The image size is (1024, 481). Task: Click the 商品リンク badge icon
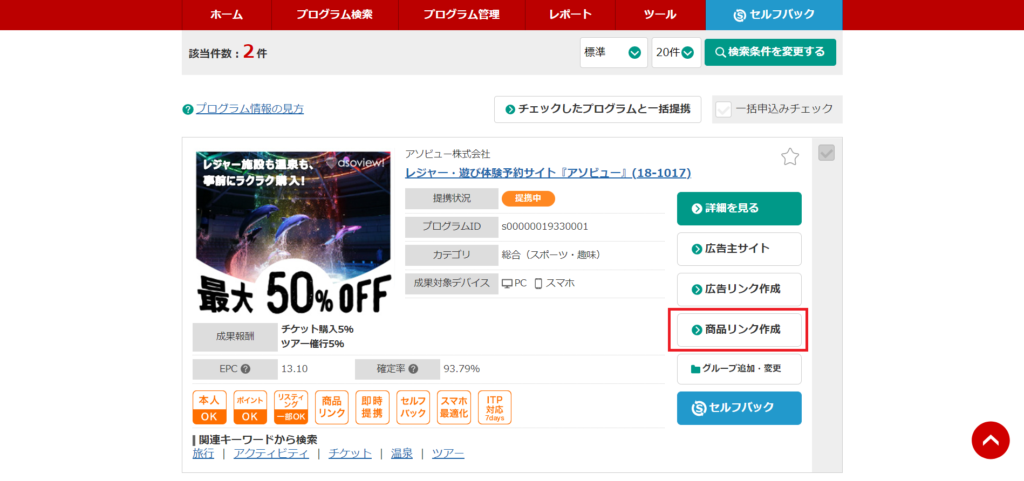332,407
